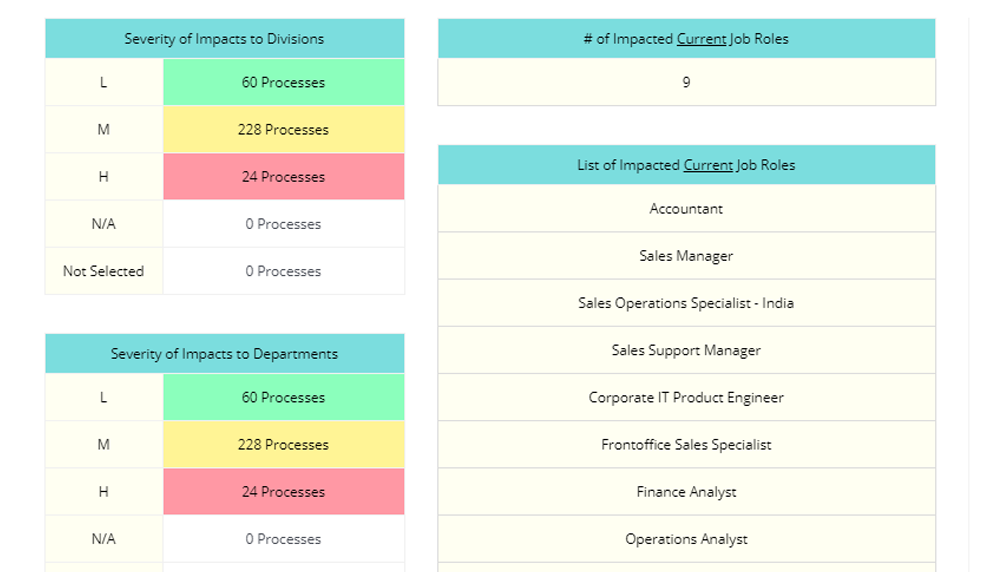988x572 pixels.
Task: Click the 60 Processes cell under Divisions
Action: [284, 82]
